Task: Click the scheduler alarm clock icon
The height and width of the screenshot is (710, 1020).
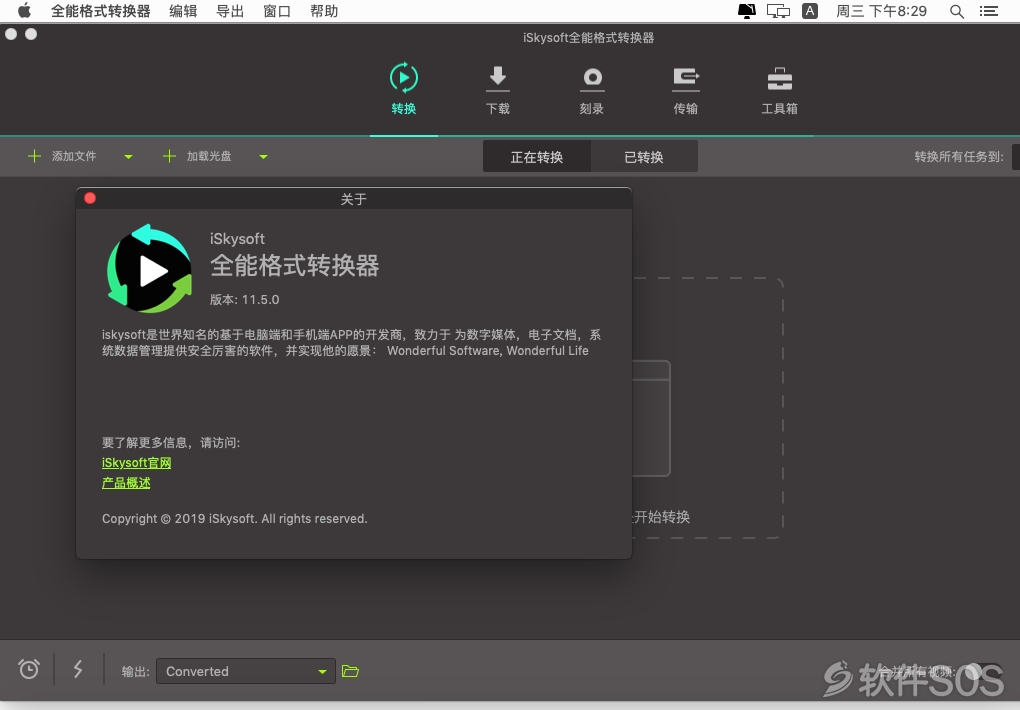Action: pos(29,669)
